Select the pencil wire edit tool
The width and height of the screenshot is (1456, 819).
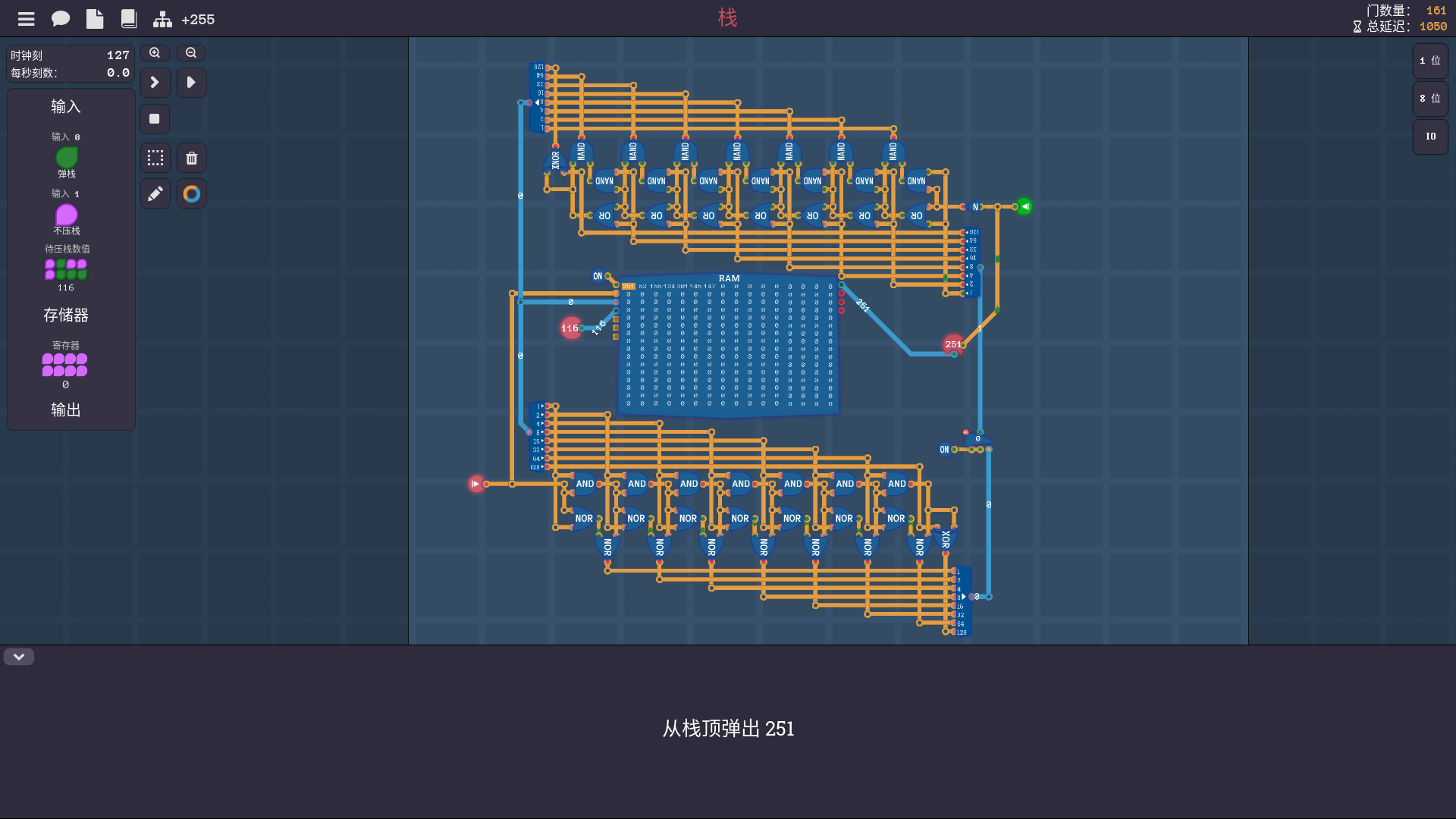(155, 194)
